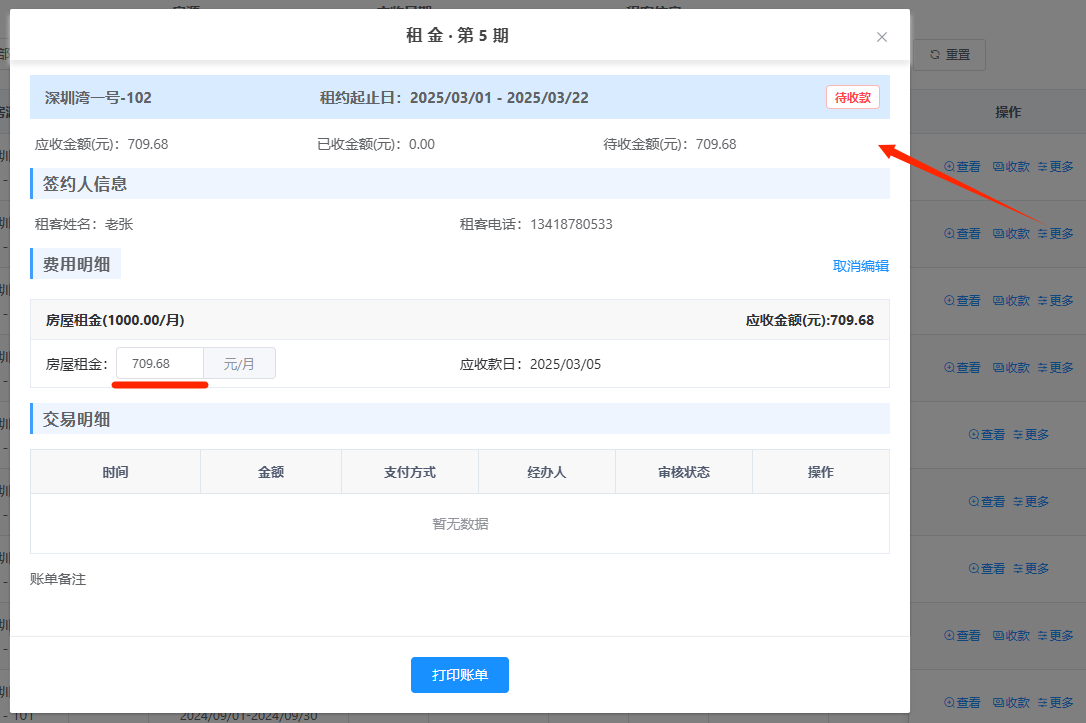The height and width of the screenshot is (723, 1086).
Task: Click the red 待收款 status tag
Action: coord(852,97)
